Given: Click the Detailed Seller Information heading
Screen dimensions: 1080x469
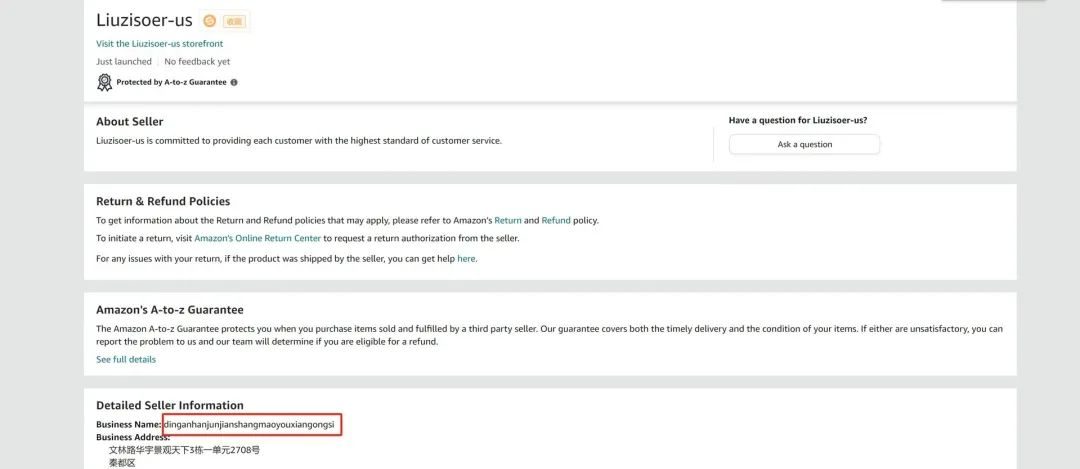Looking at the screenshot, I should pos(170,405).
